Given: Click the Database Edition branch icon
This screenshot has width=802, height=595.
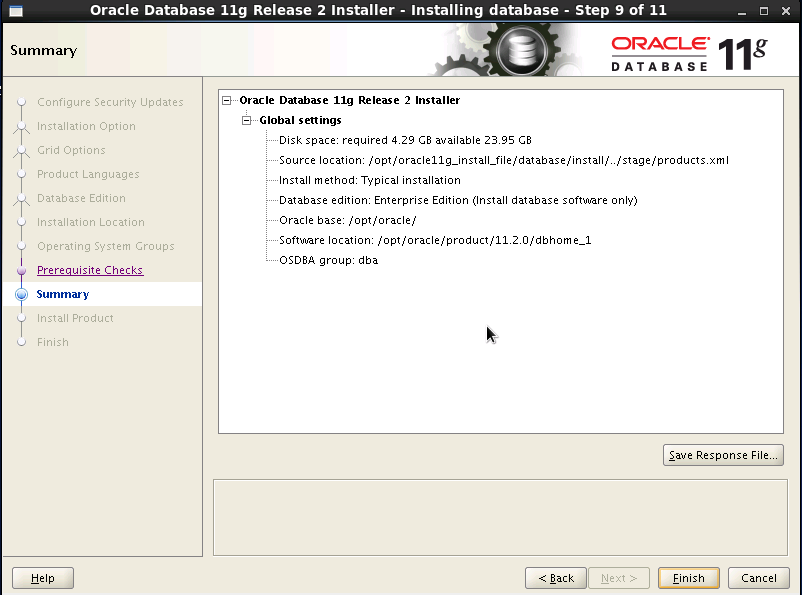Looking at the screenshot, I should pos(21,199).
